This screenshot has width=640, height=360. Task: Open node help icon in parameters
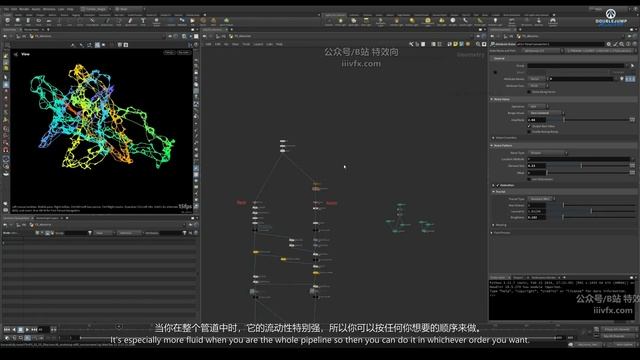[635, 44]
